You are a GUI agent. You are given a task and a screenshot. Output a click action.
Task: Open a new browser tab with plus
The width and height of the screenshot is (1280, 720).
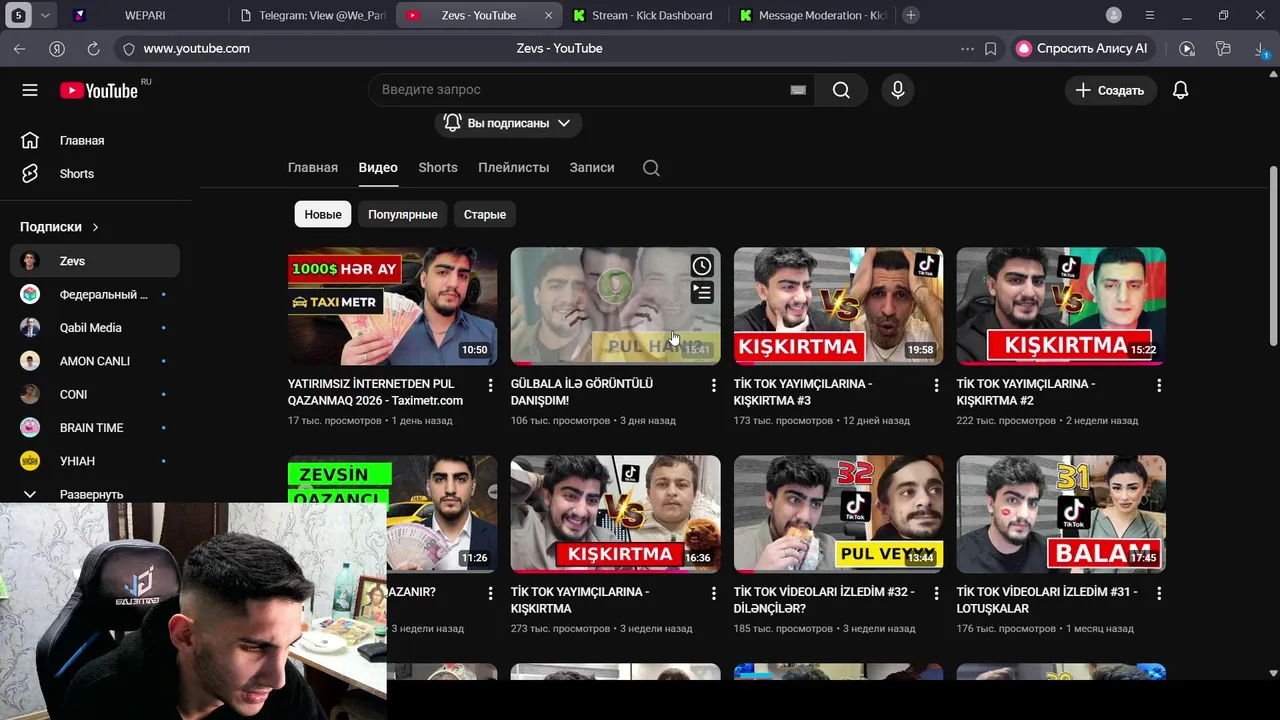pyautogui.click(x=910, y=15)
